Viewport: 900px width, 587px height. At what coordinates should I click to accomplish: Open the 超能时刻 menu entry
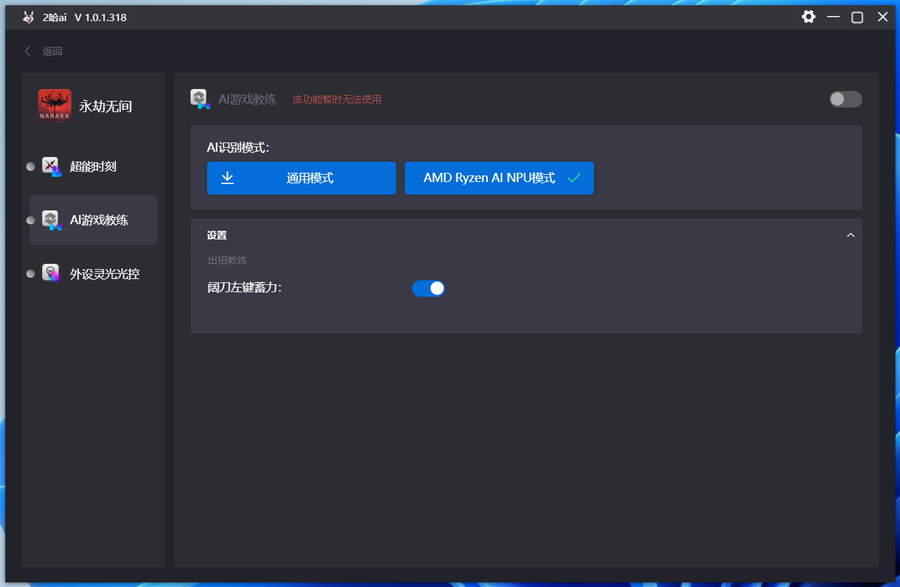(x=94, y=166)
